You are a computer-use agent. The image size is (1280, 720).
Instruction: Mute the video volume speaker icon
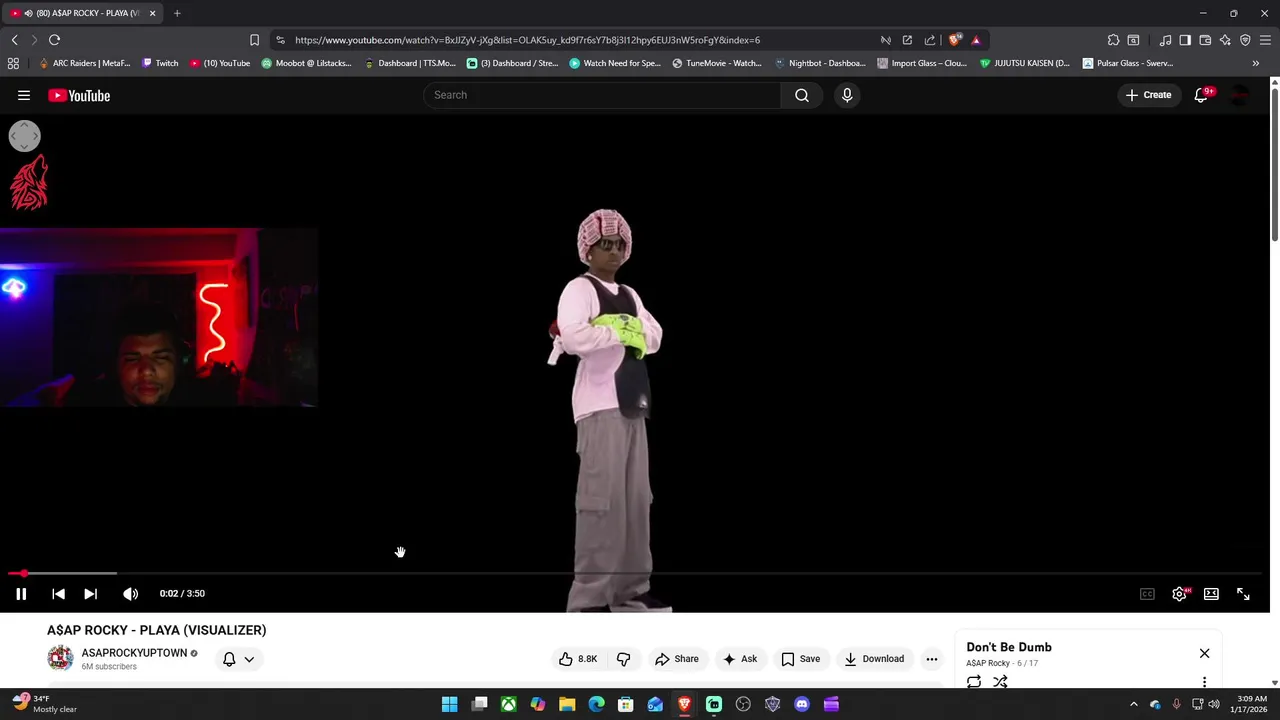130,594
